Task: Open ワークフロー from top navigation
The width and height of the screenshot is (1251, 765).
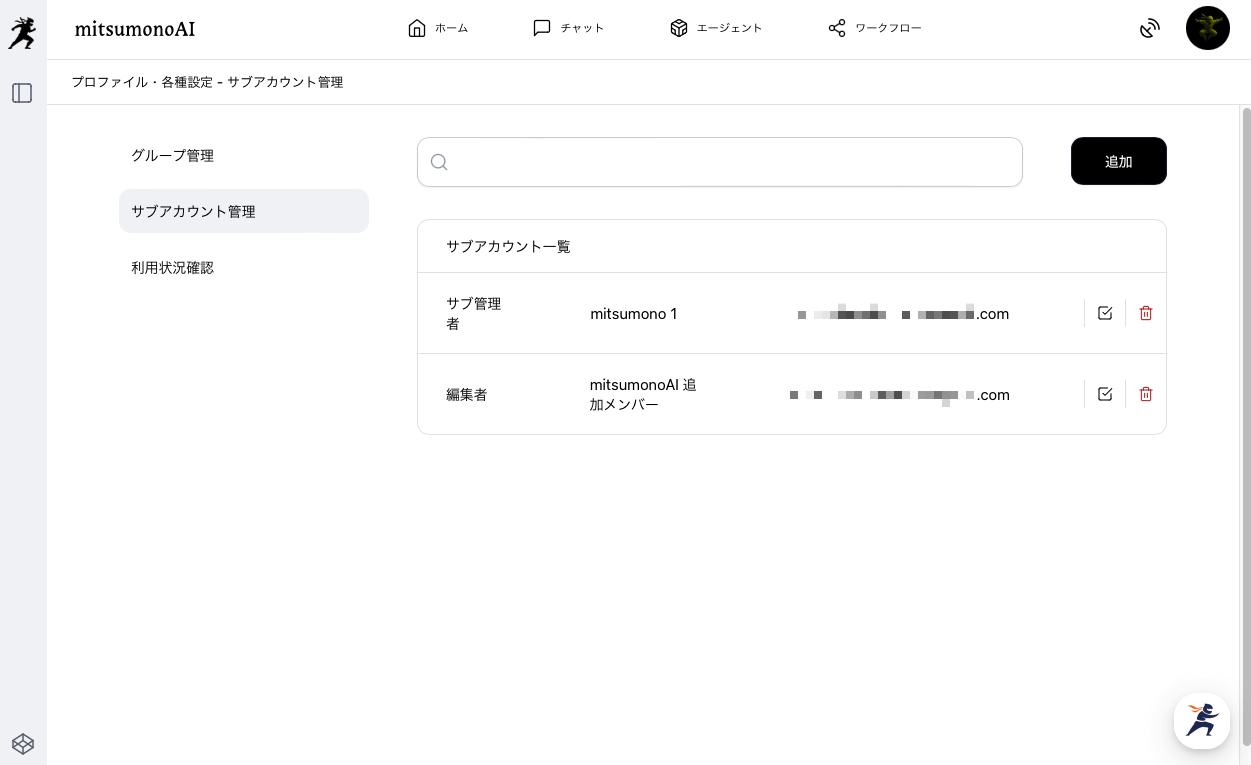Action: 875,28
